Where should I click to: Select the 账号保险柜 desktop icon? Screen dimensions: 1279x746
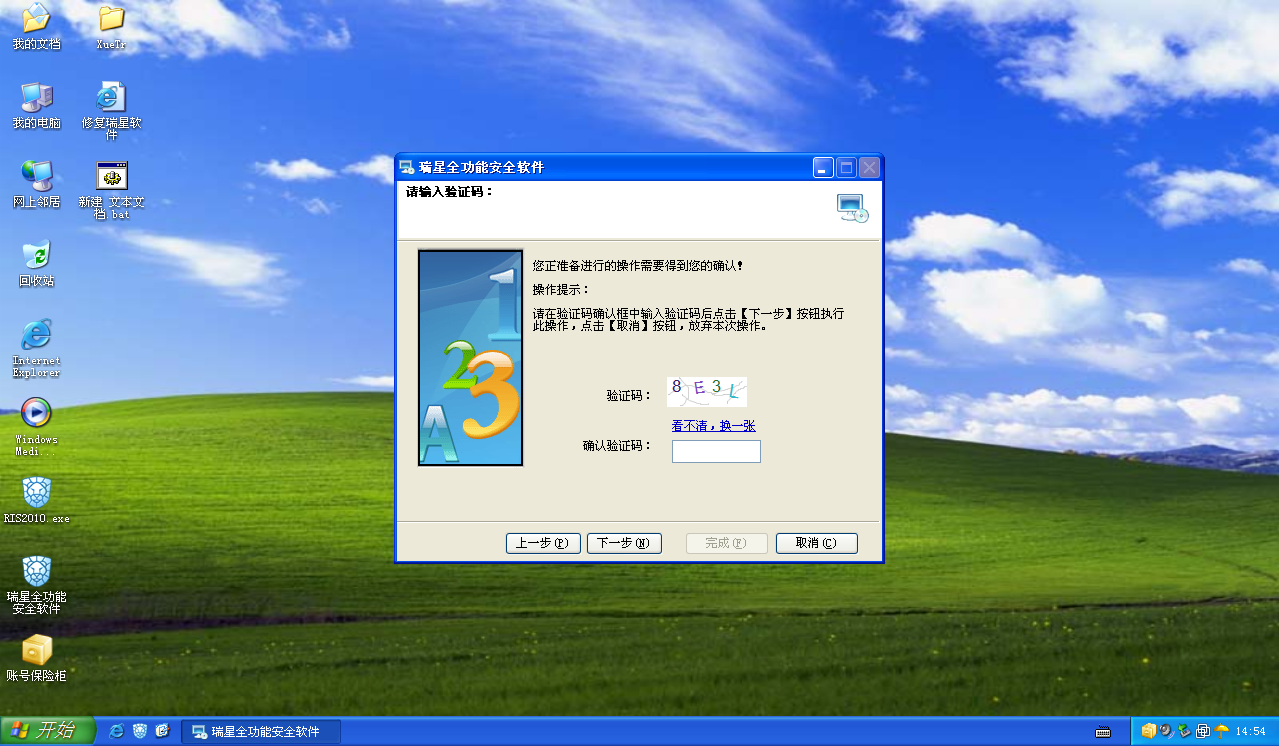point(36,658)
